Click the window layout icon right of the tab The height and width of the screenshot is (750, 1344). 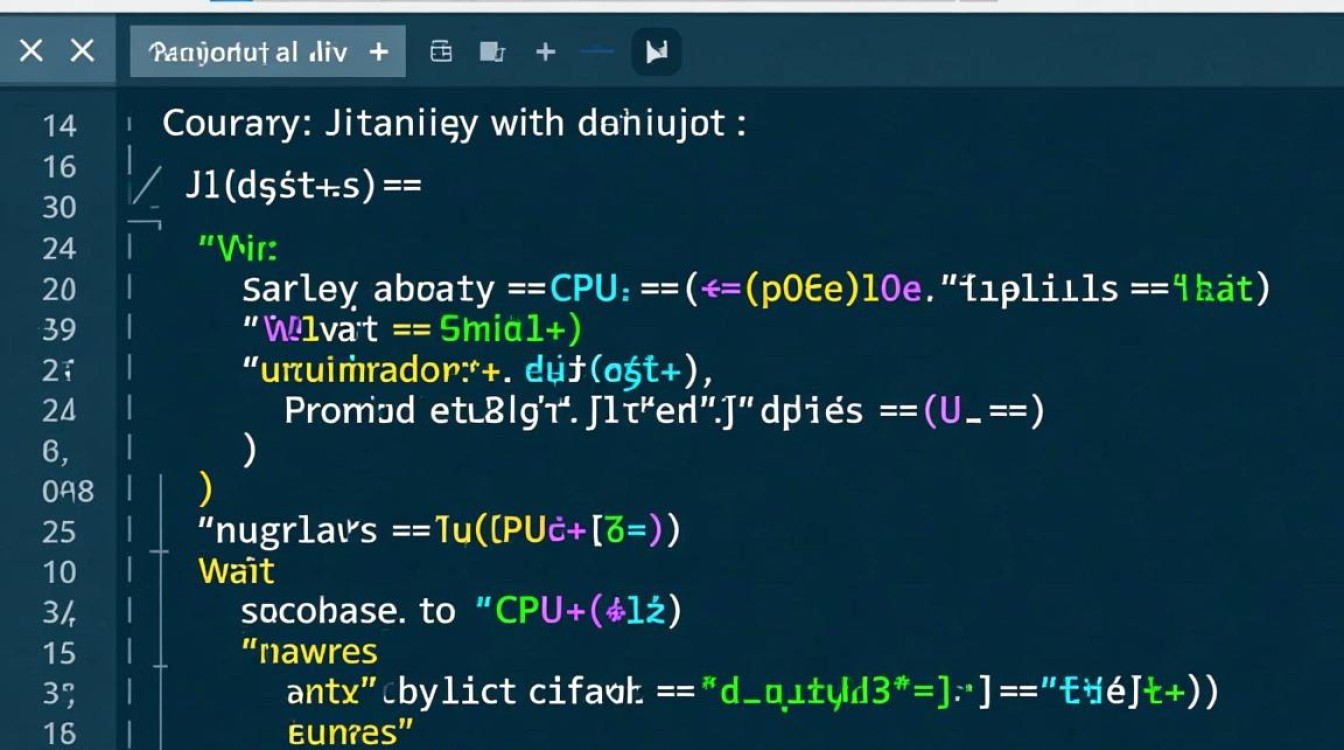(x=440, y=52)
